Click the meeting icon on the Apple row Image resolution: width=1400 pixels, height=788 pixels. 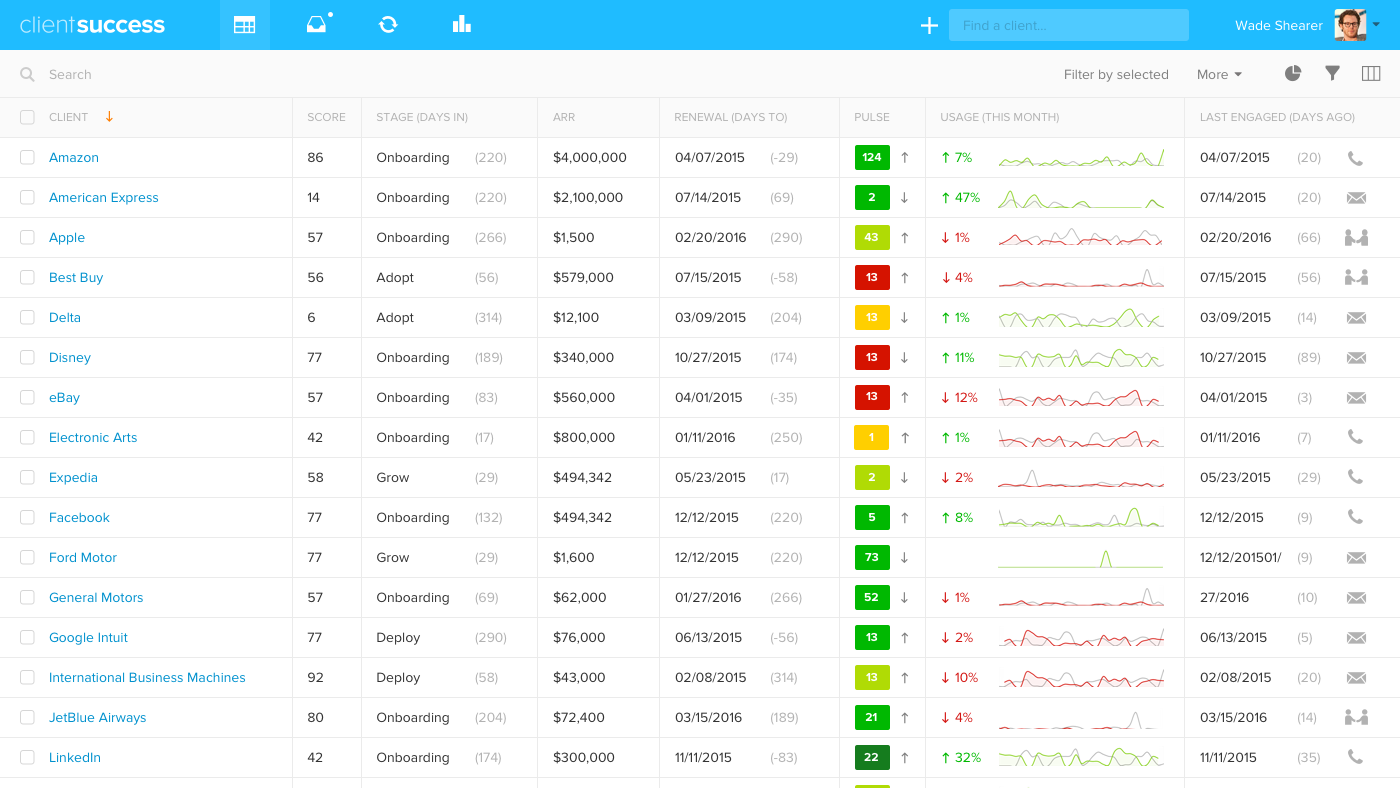point(1356,237)
